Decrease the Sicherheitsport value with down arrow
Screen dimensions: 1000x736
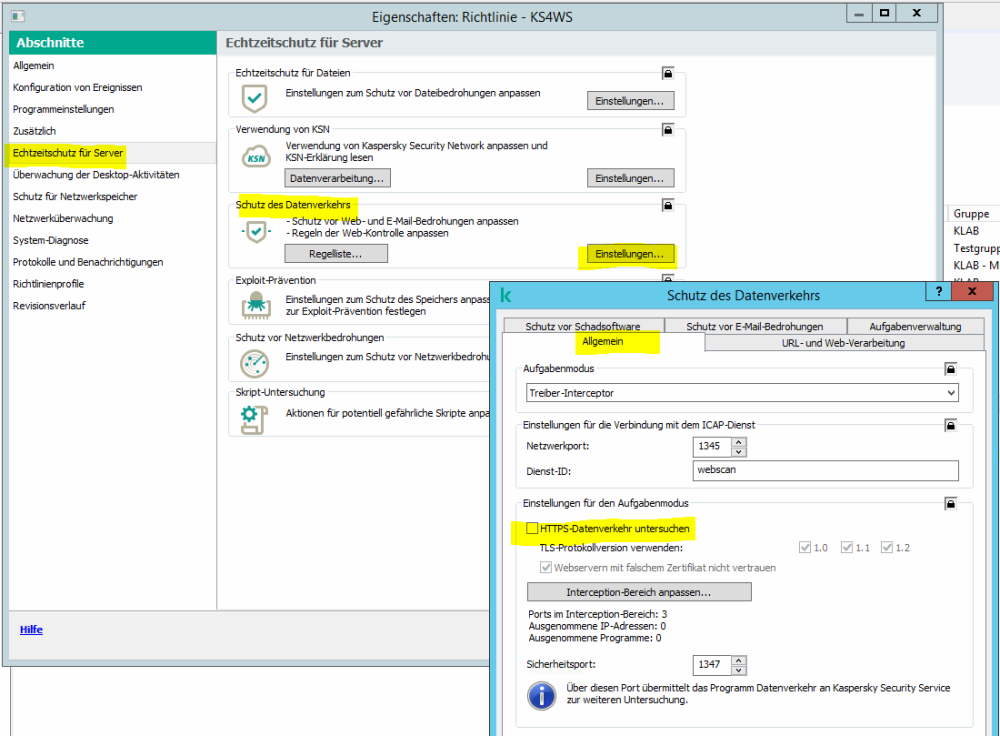point(739,669)
